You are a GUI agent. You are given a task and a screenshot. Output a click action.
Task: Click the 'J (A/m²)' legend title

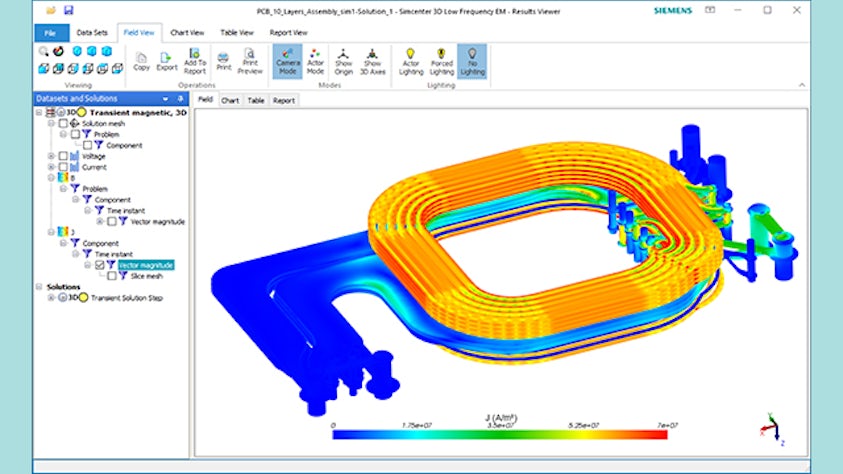[x=501, y=418]
